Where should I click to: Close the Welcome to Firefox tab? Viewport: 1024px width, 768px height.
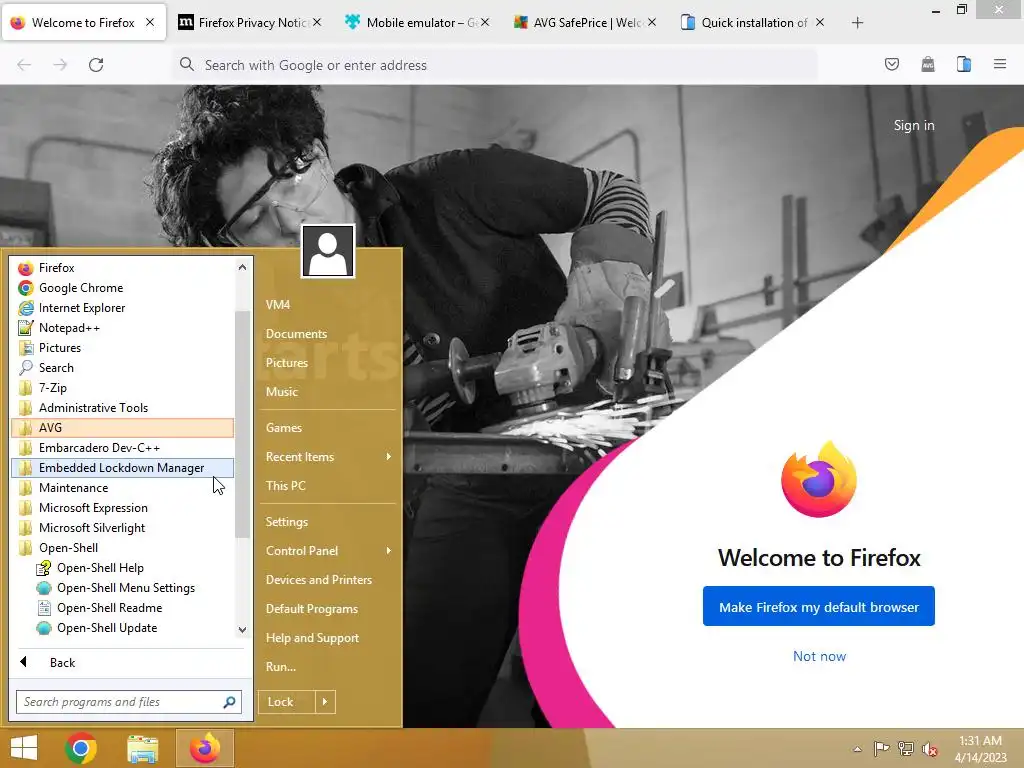(150, 22)
